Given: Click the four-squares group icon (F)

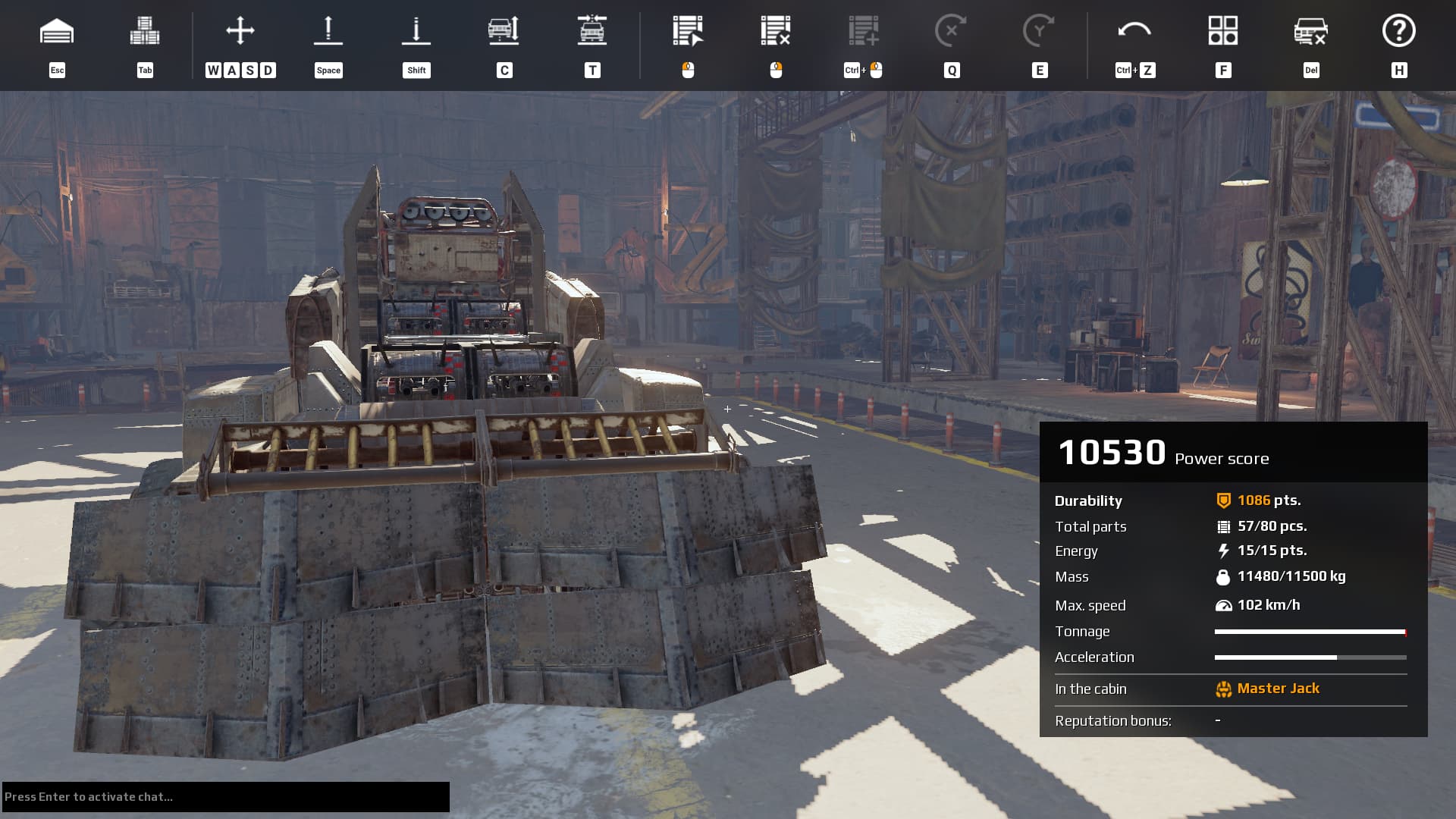Looking at the screenshot, I should coord(1222,31).
